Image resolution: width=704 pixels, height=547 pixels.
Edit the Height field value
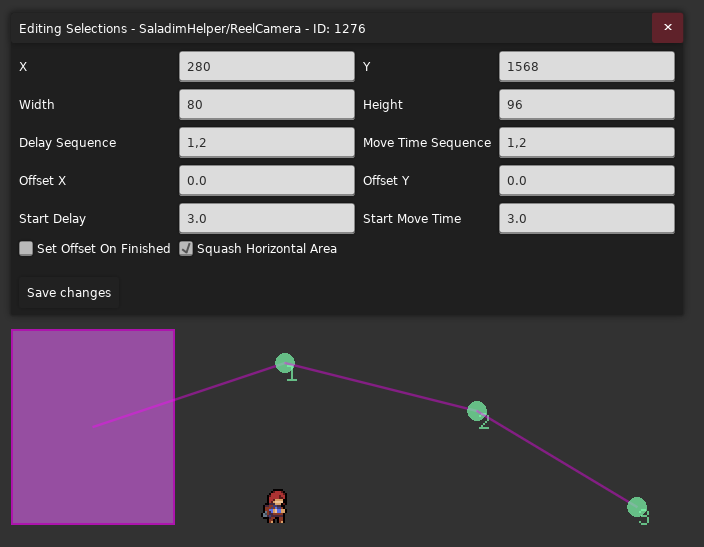click(586, 104)
